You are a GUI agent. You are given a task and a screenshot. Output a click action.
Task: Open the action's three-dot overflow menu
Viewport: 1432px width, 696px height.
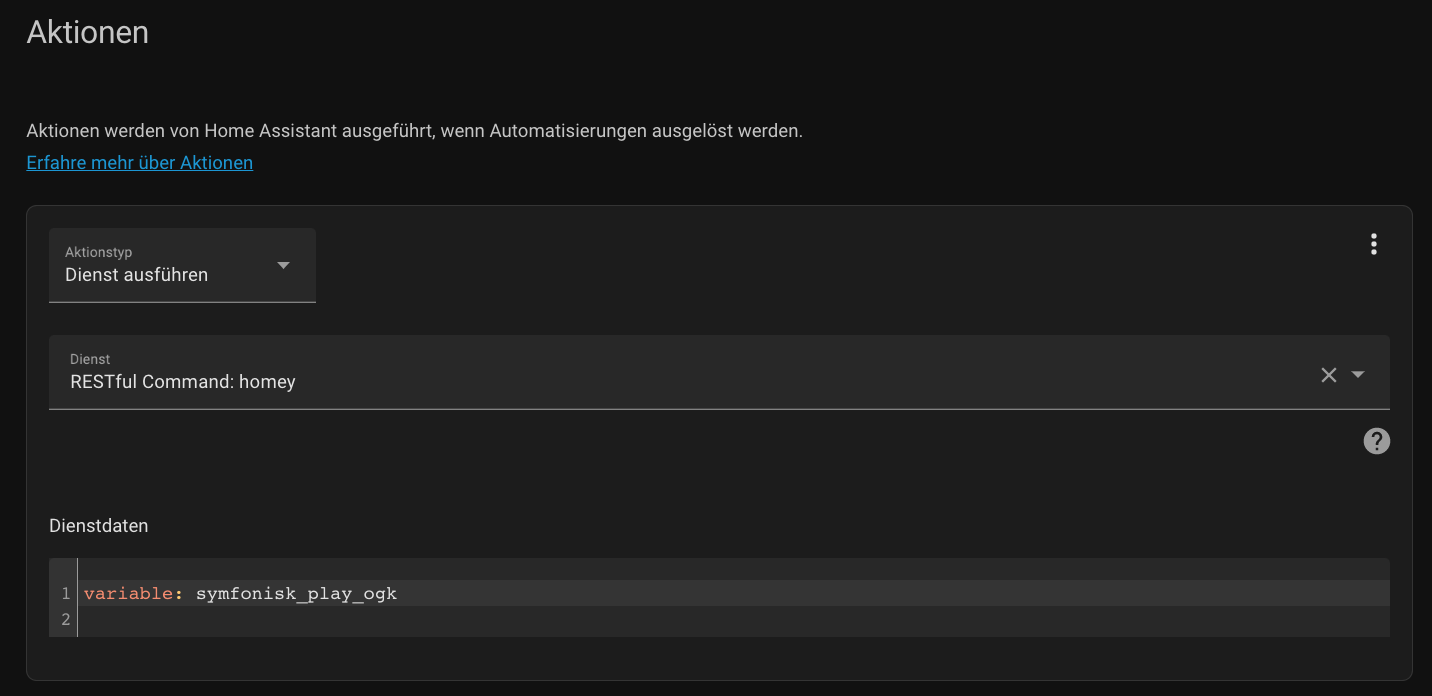coord(1374,244)
